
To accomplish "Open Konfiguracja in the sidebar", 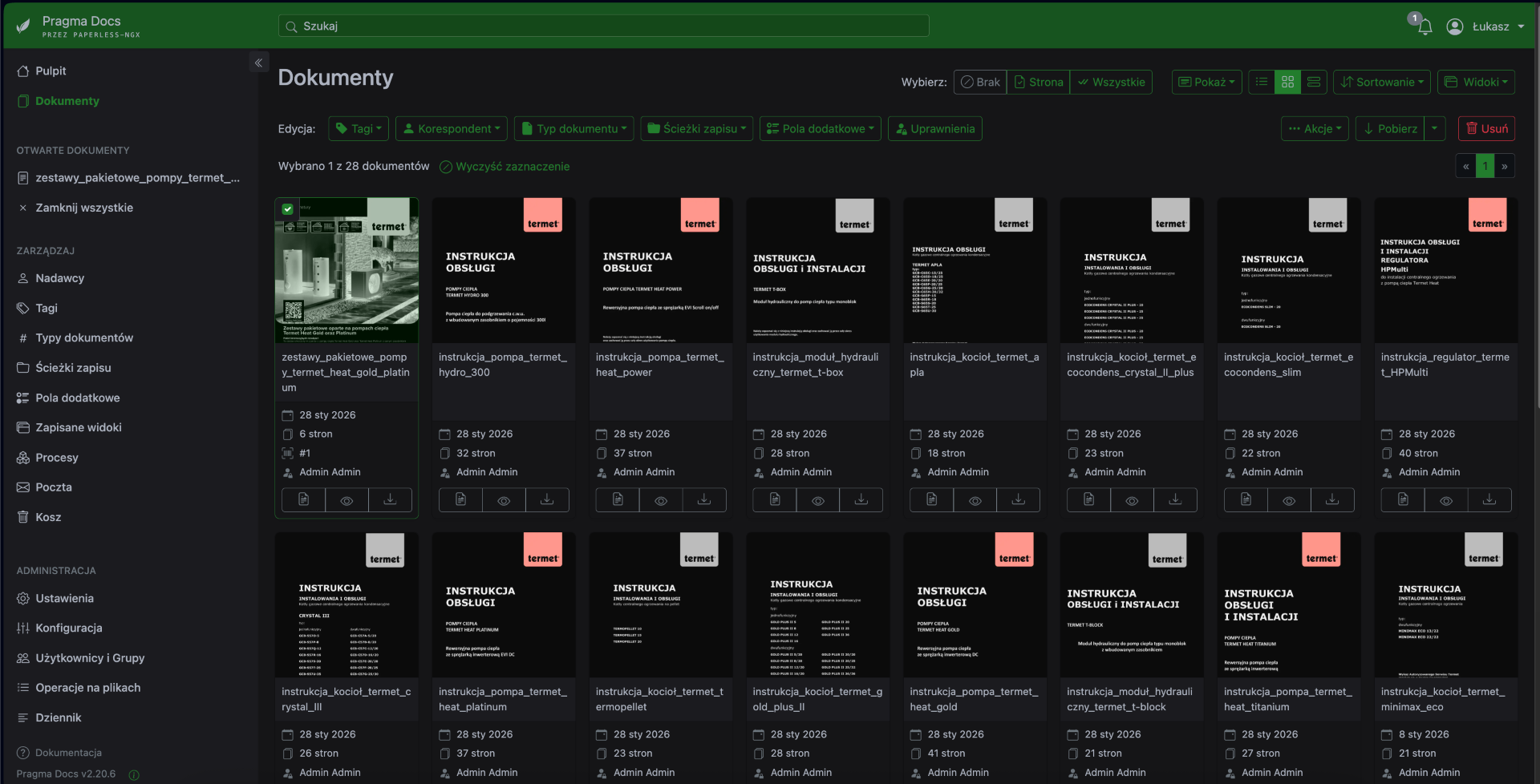I will 68,628.
